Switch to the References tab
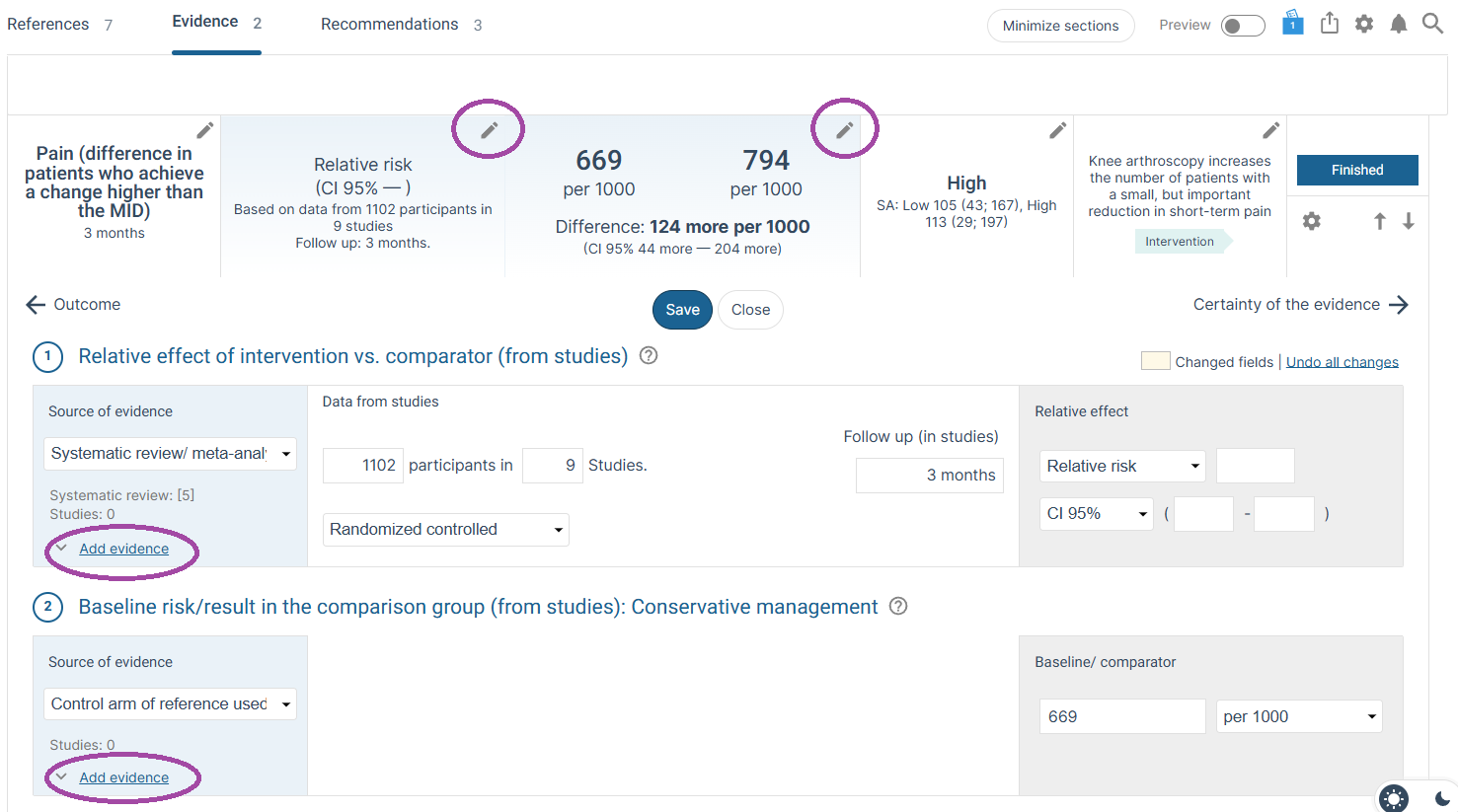 tap(59, 25)
